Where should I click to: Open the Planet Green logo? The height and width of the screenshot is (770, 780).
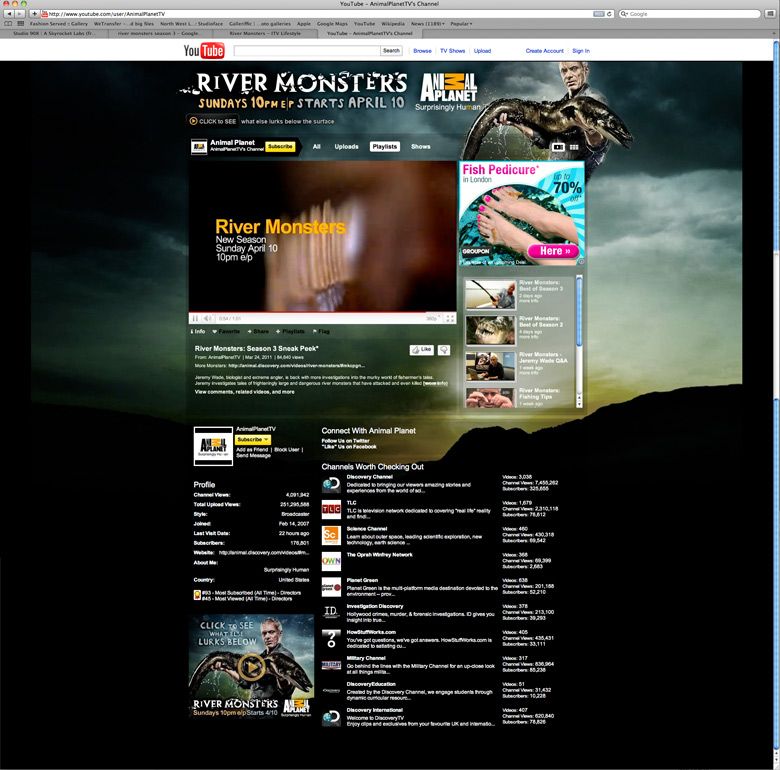(331, 587)
